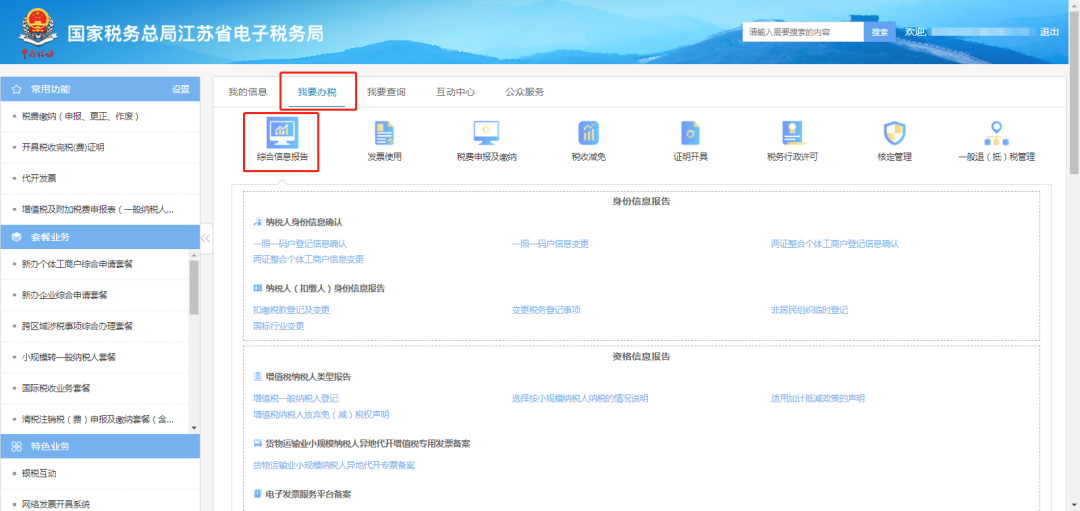Open the 发票使用 icon
This screenshot has height=511, width=1080.
click(x=384, y=132)
